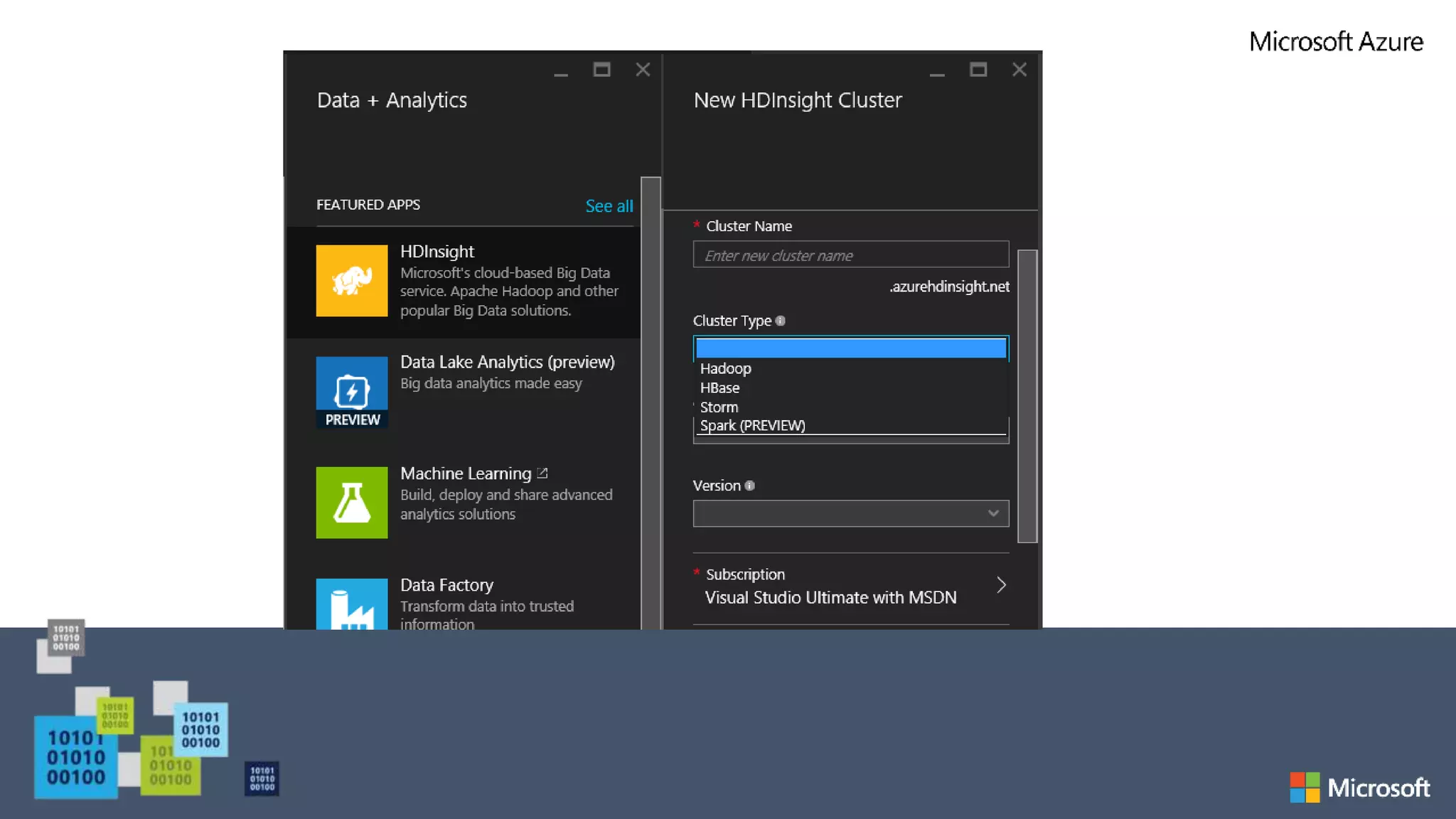Click the See all link
Viewport: 1456px width, 819px height.
coord(609,206)
